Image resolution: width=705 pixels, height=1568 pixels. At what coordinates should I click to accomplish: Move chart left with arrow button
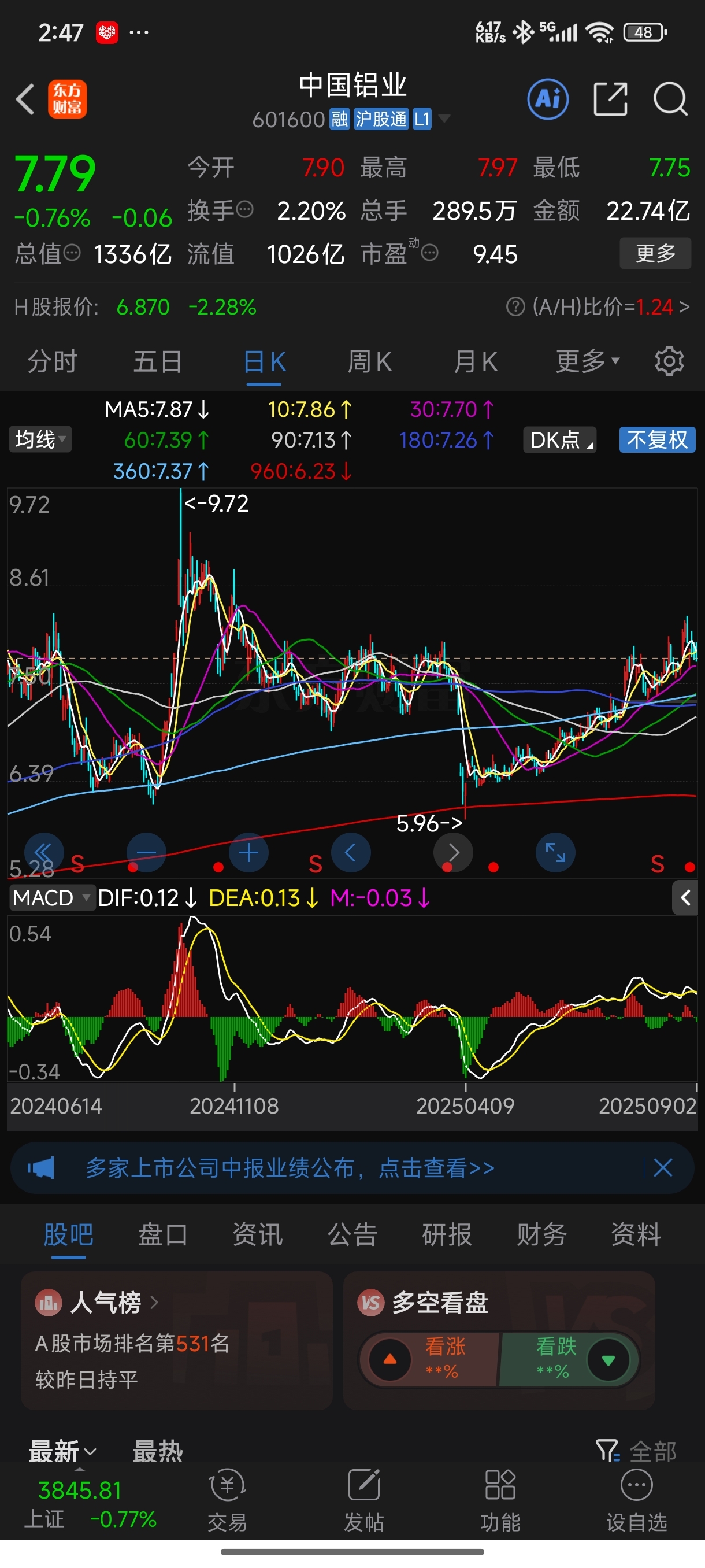[350, 852]
